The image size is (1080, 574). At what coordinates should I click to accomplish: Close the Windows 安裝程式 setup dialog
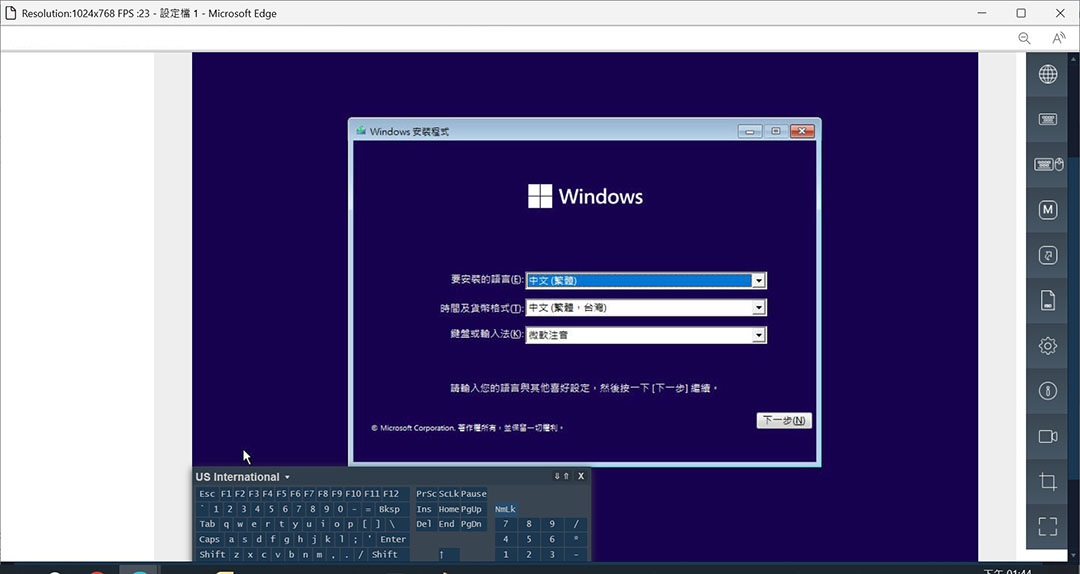point(802,131)
